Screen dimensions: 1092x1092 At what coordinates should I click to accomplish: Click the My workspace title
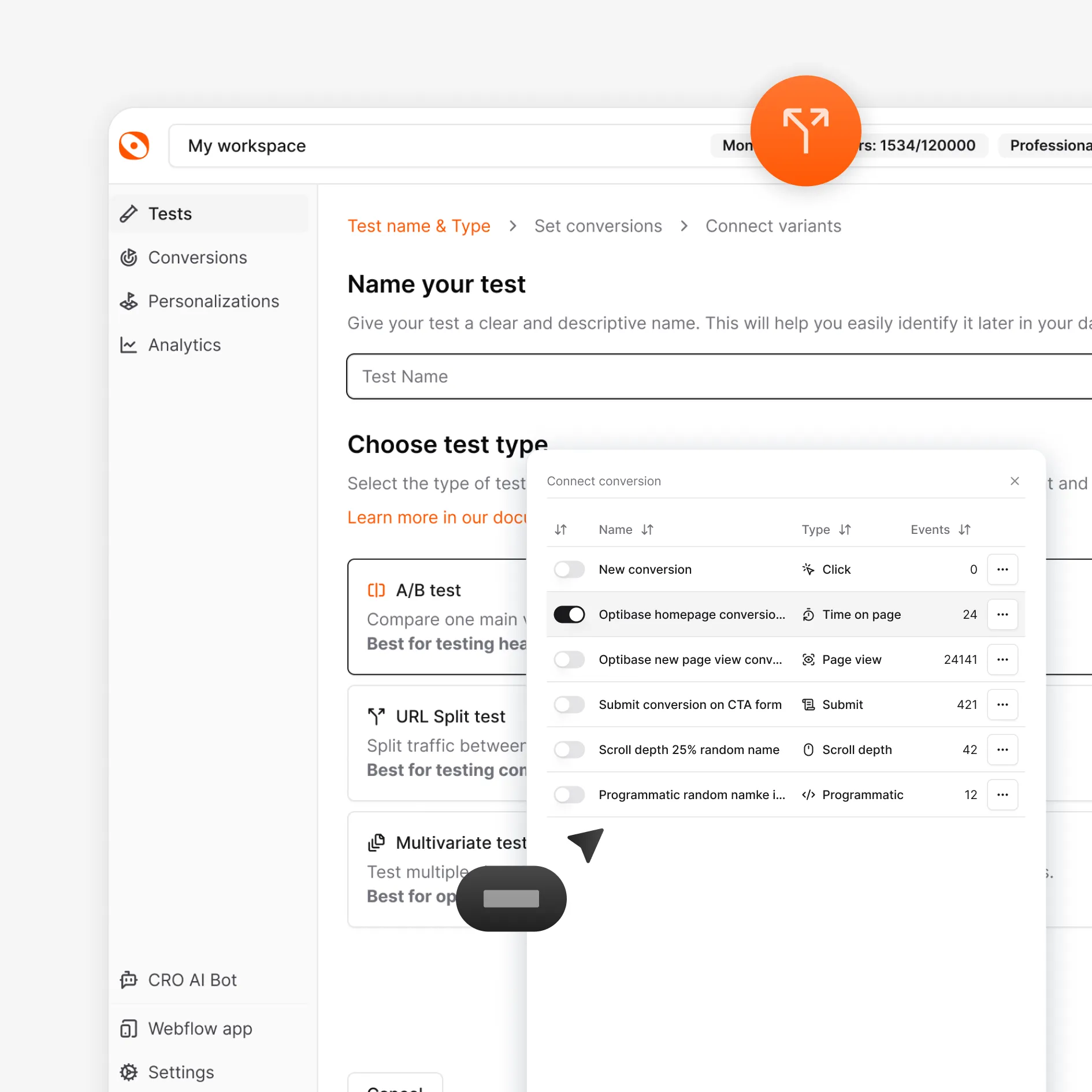[x=247, y=146]
